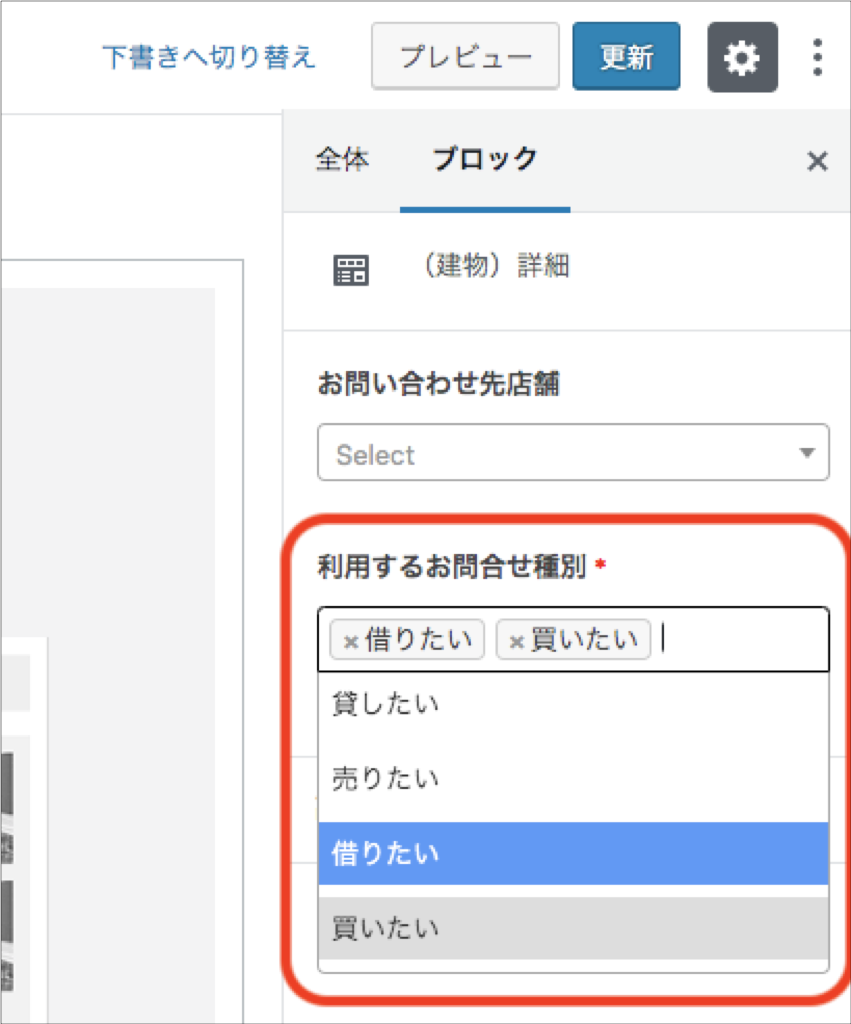Click the 買いたい tag chip label
The width and height of the screenshot is (851, 1024).
click(x=584, y=640)
